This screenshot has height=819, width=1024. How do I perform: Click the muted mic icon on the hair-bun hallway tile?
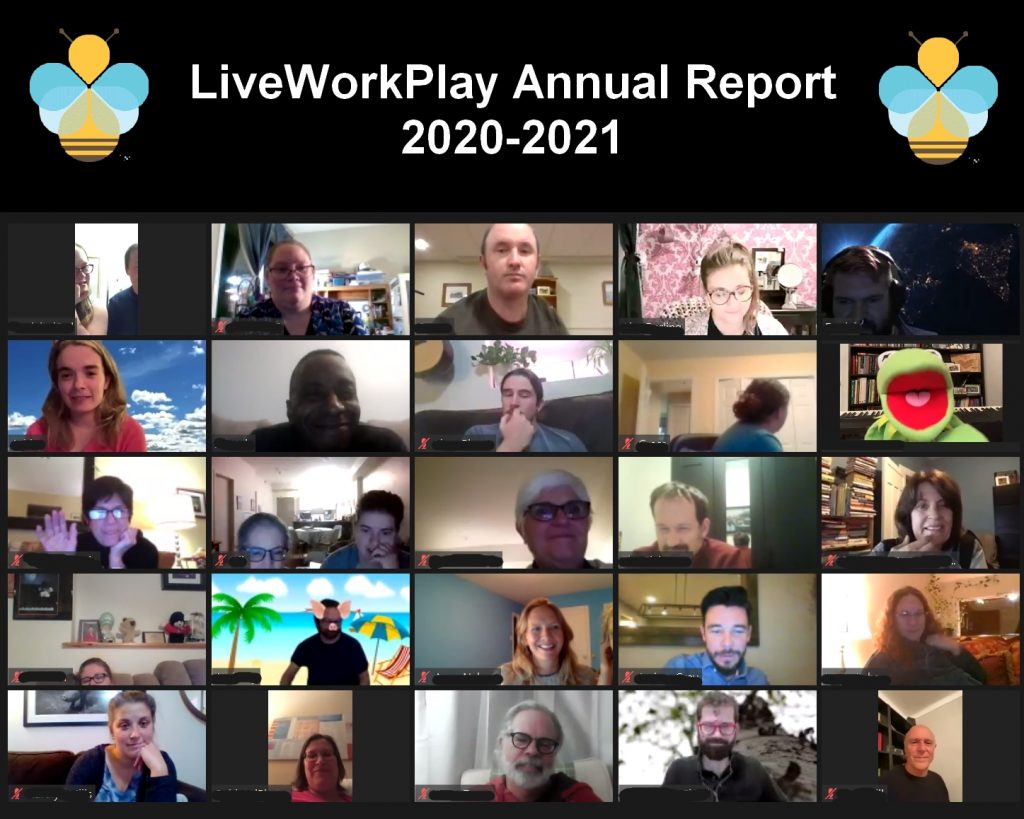pyautogui.click(x=628, y=445)
